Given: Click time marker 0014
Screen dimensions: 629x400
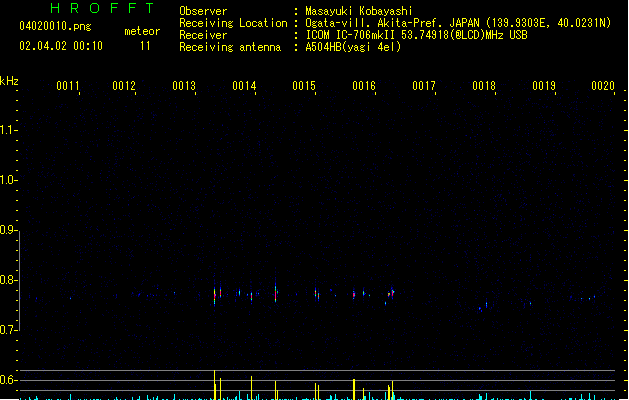Looking at the screenshot, I should [244, 86].
